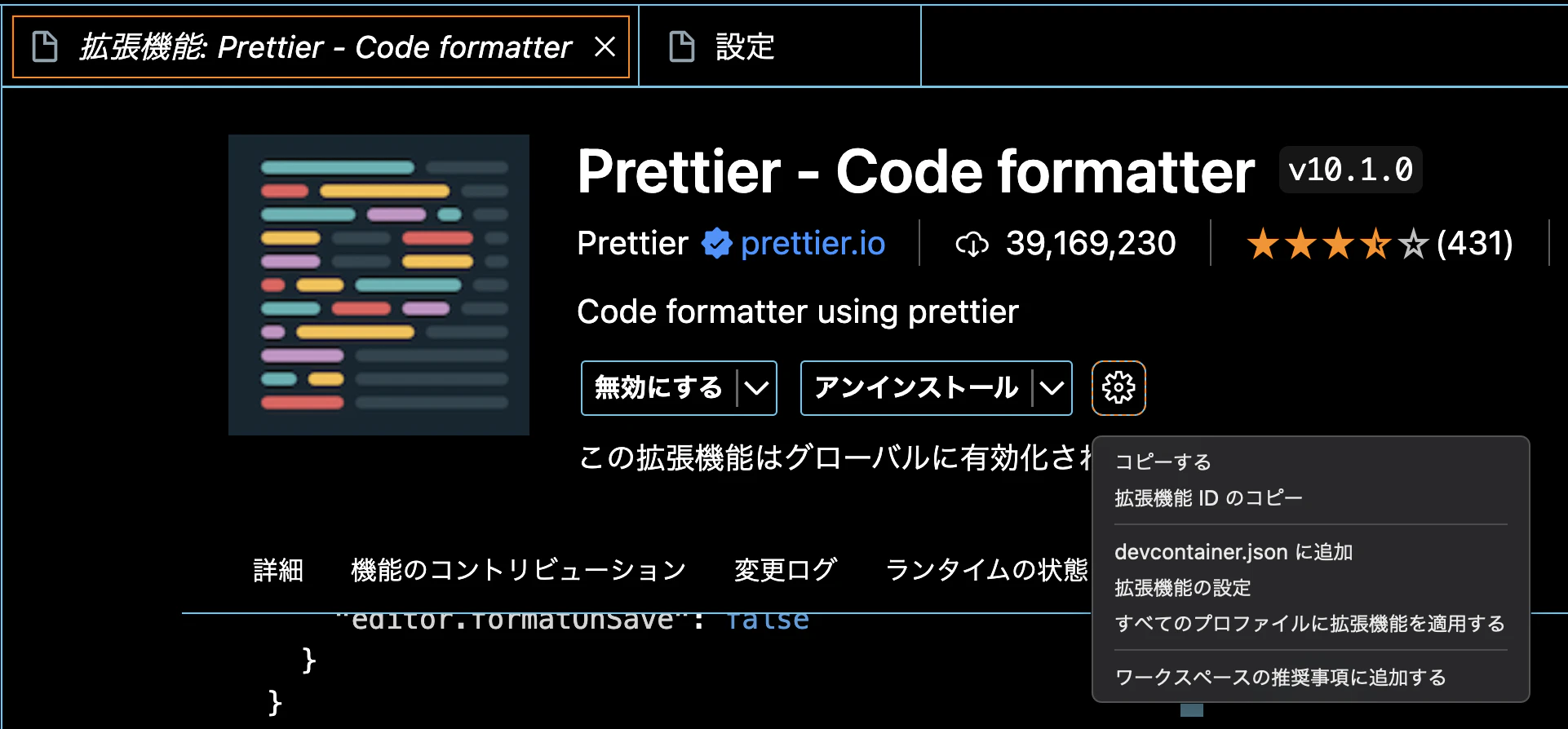Switch to the 設定 tab
Viewport: 1568px width, 729px height.
780,46
